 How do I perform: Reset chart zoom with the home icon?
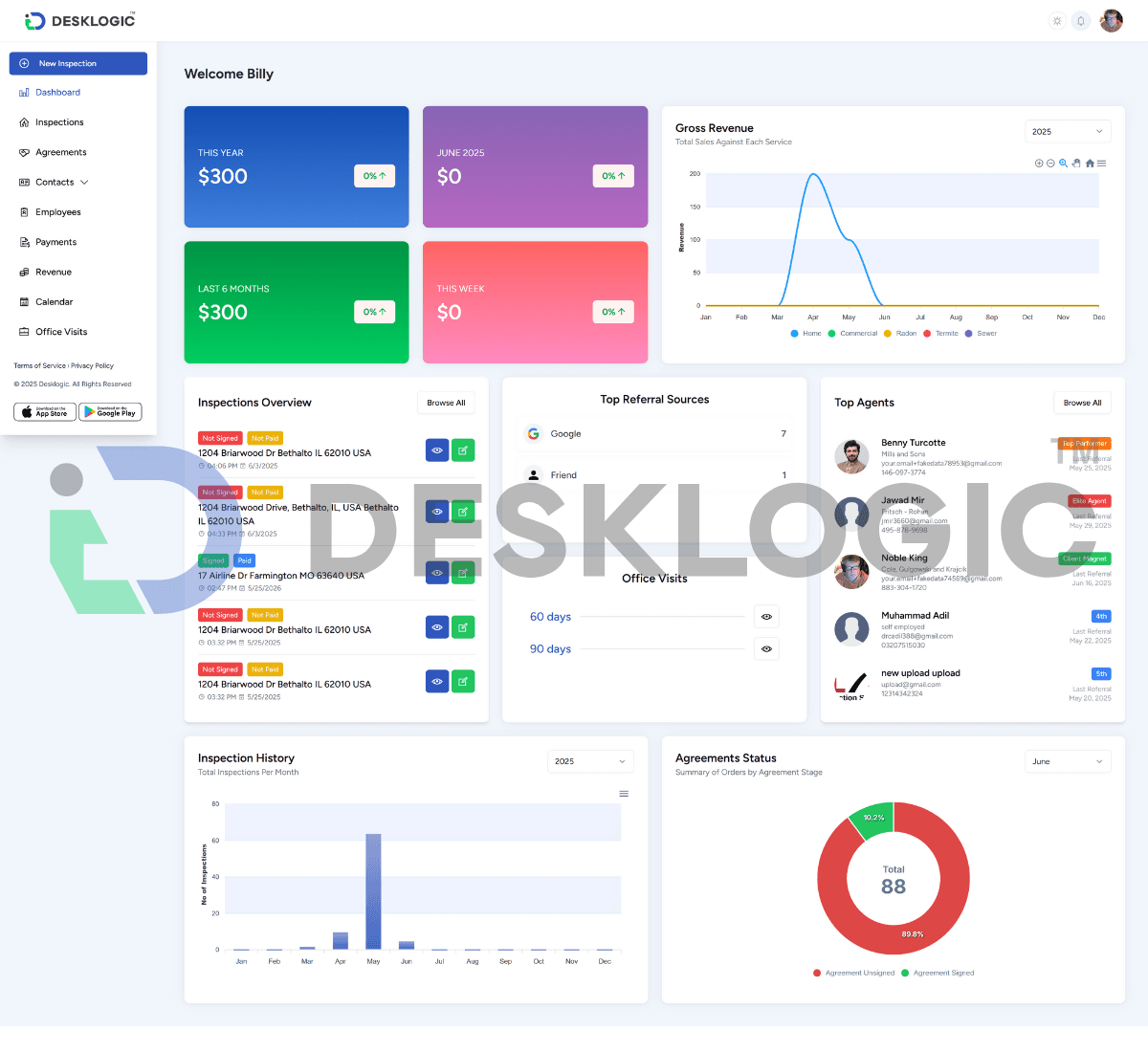1090,164
